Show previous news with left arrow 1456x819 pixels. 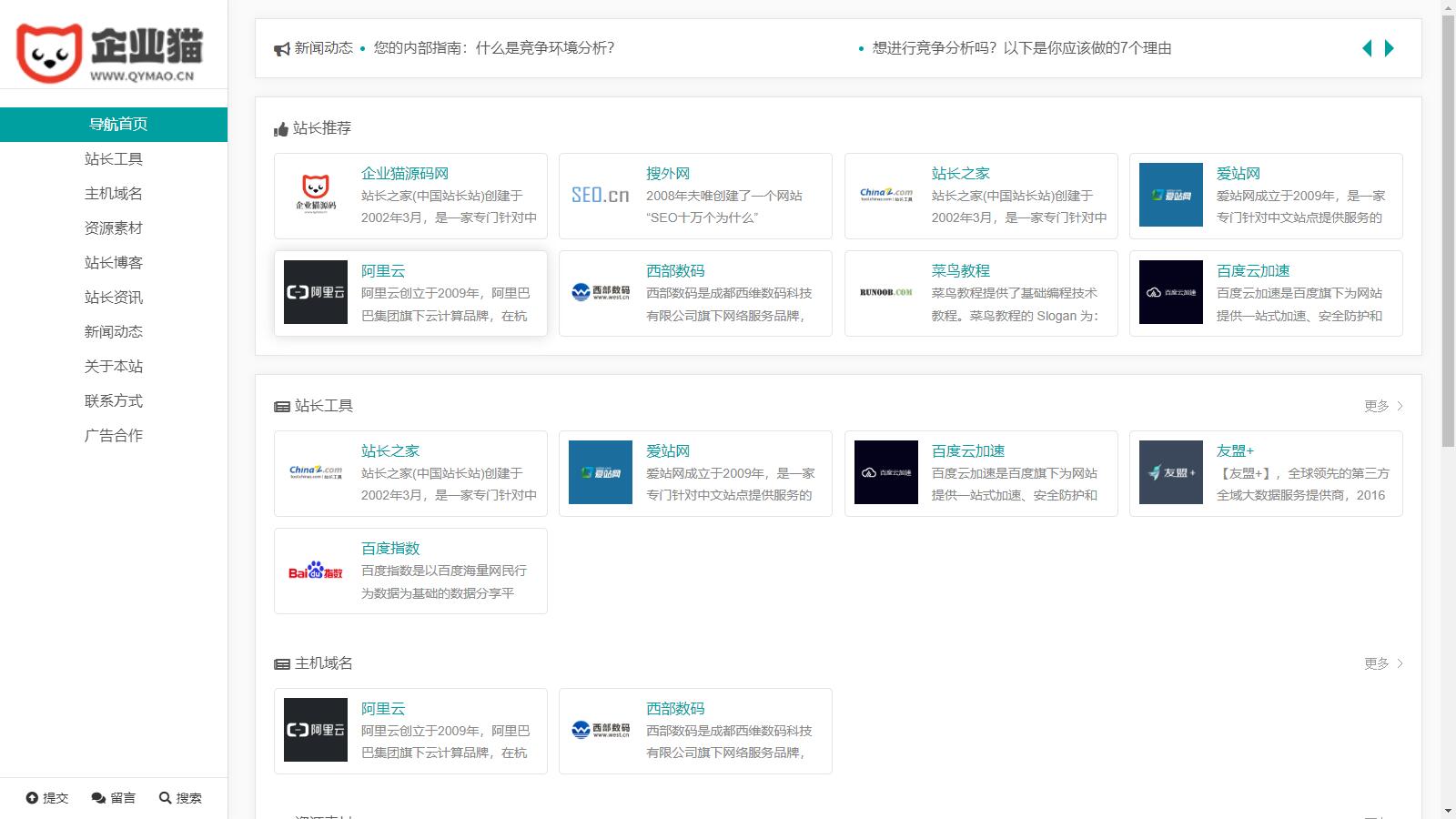(x=1366, y=48)
